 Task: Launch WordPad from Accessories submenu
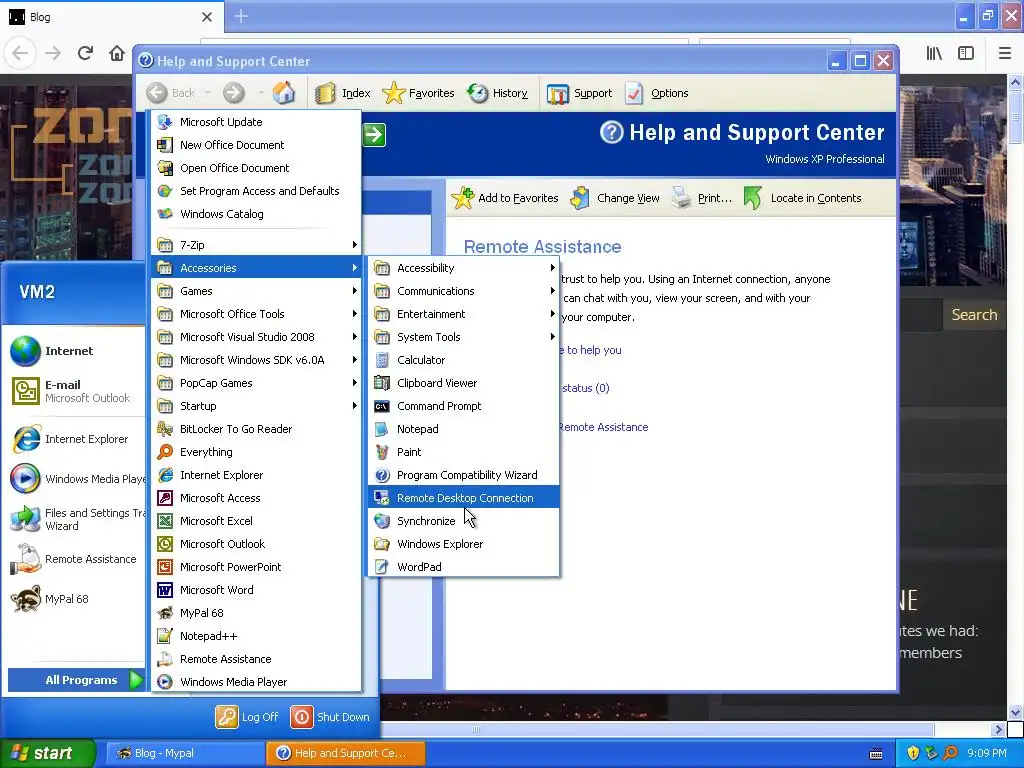464,567
